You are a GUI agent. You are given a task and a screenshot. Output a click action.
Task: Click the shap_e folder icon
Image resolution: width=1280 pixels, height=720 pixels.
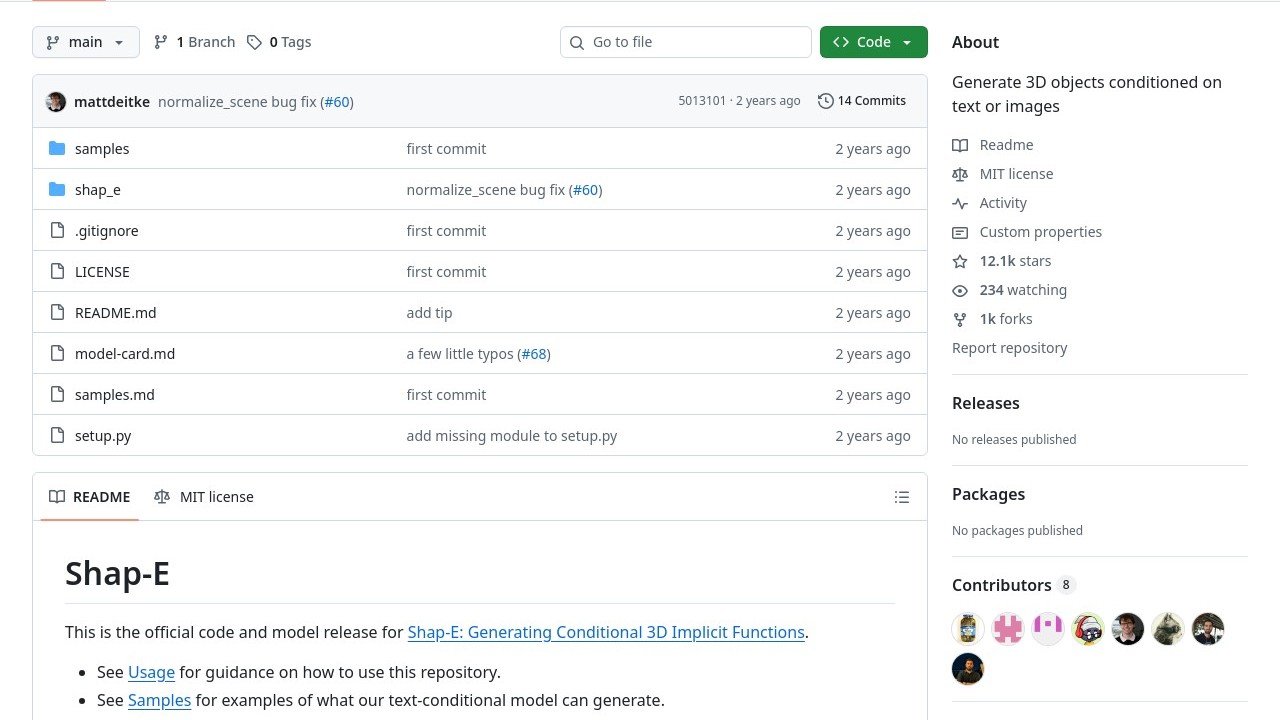point(57,190)
